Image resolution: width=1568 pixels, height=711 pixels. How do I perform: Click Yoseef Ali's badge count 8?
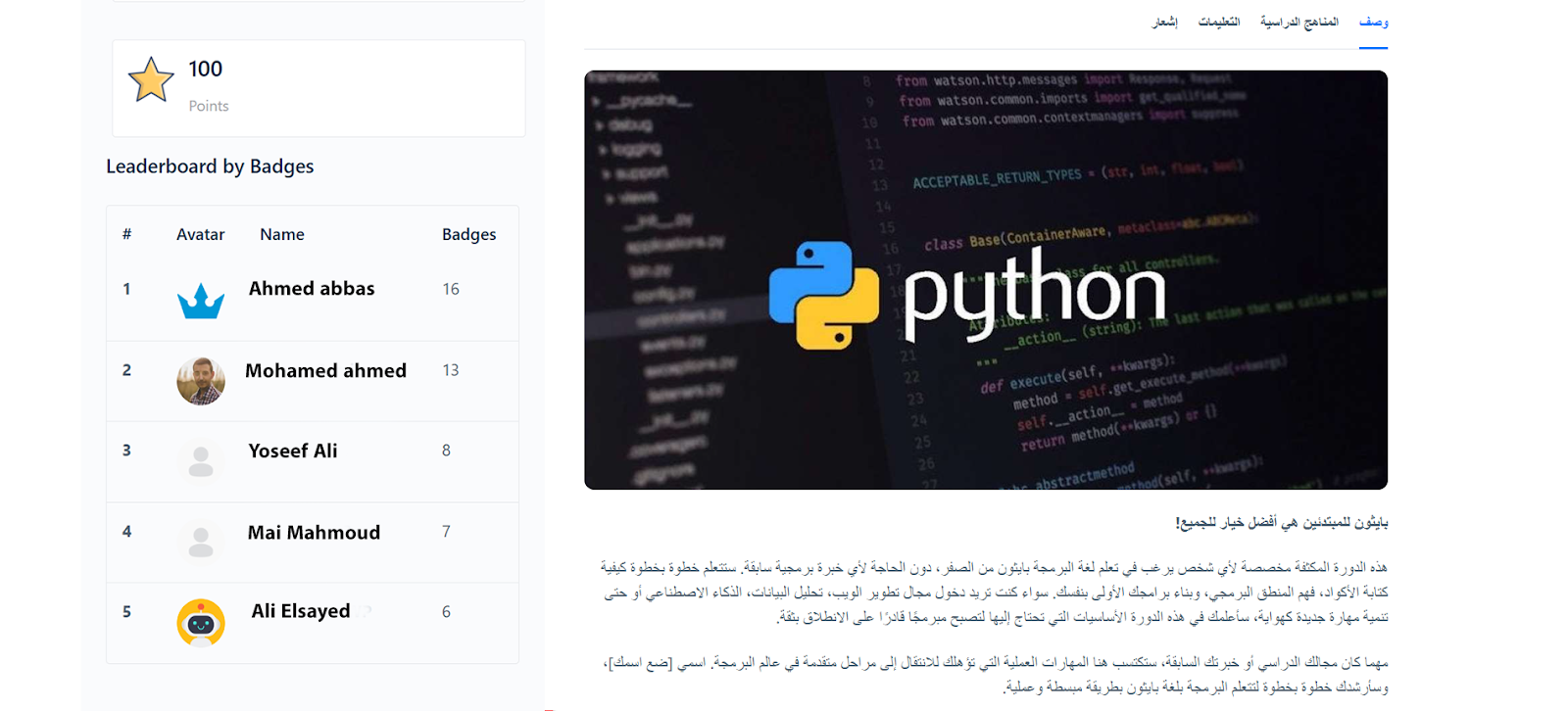[446, 450]
